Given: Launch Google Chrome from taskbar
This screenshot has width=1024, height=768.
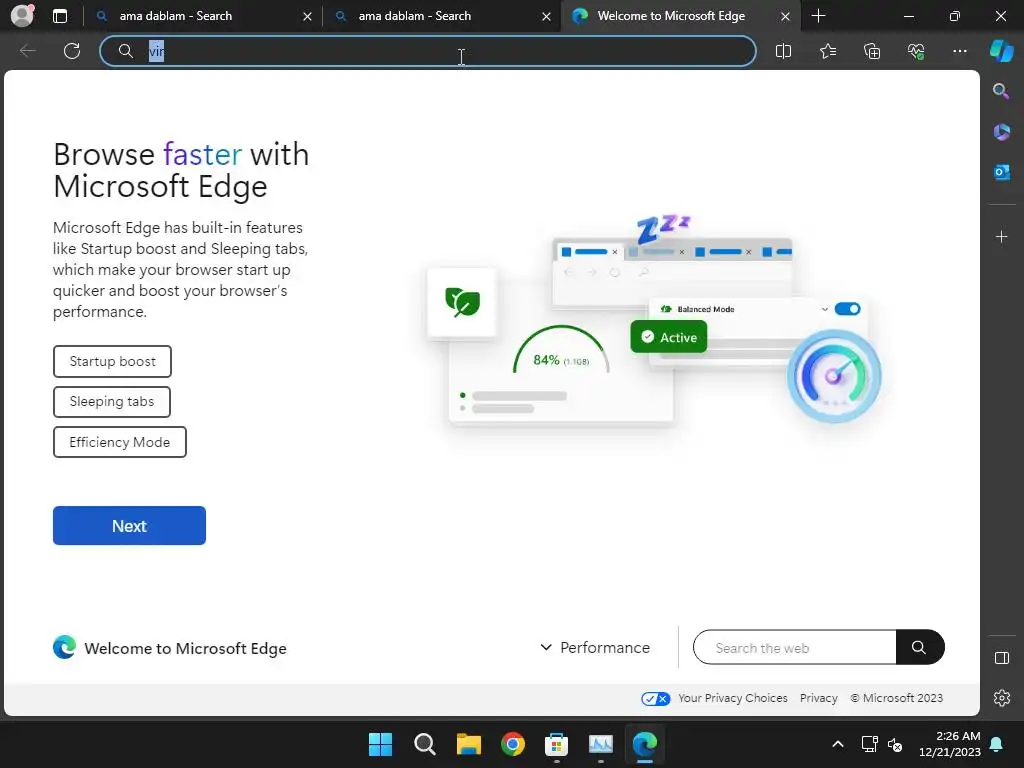Looking at the screenshot, I should (x=513, y=744).
